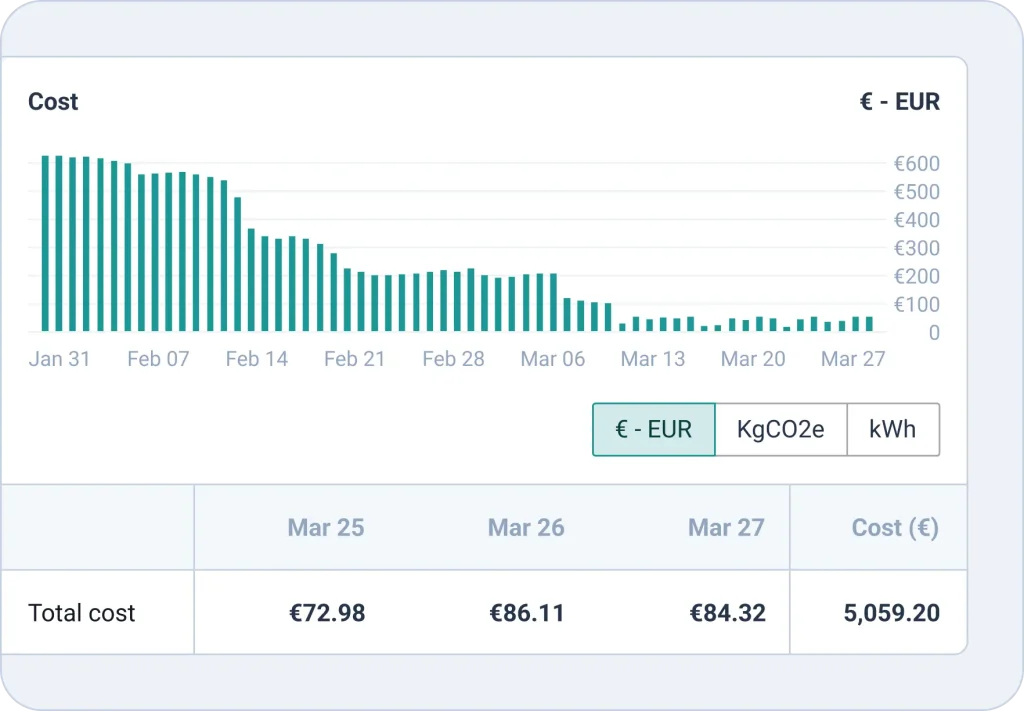This screenshot has width=1024, height=711.
Task: Click the last rightmost bar in chart
Action: [x=869, y=324]
